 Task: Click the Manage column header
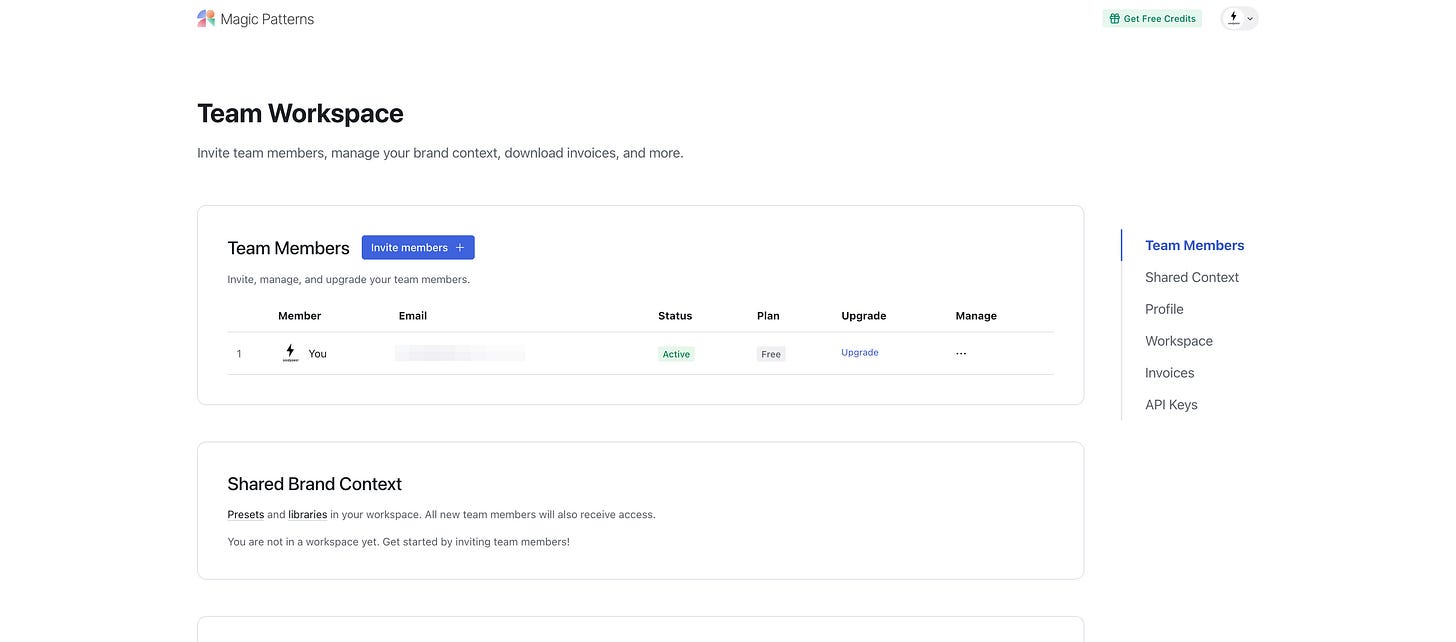pyautogui.click(x=976, y=316)
